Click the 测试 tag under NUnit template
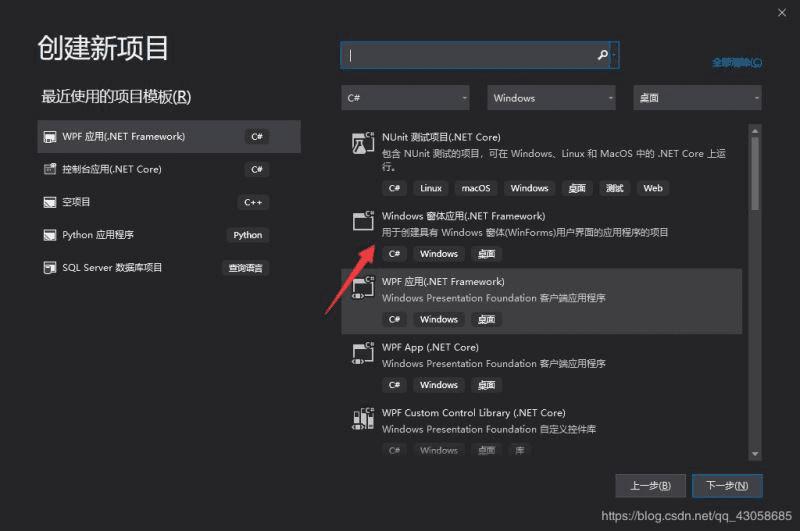 (614, 188)
